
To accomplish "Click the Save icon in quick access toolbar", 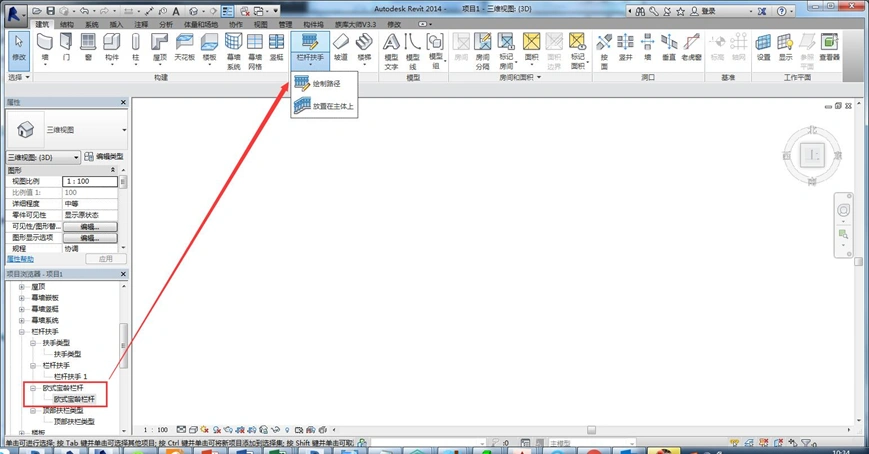I will click(50, 11).
